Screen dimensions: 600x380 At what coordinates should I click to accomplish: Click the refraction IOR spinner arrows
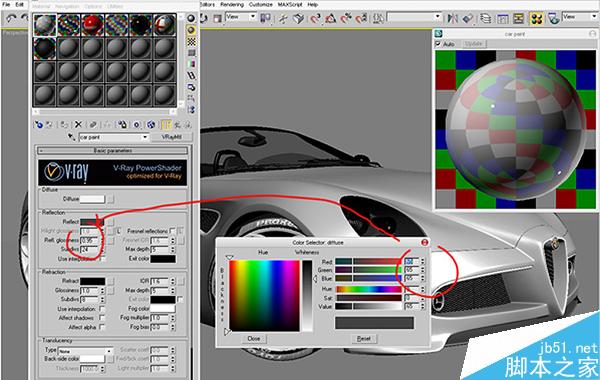[x=173, y=281]
